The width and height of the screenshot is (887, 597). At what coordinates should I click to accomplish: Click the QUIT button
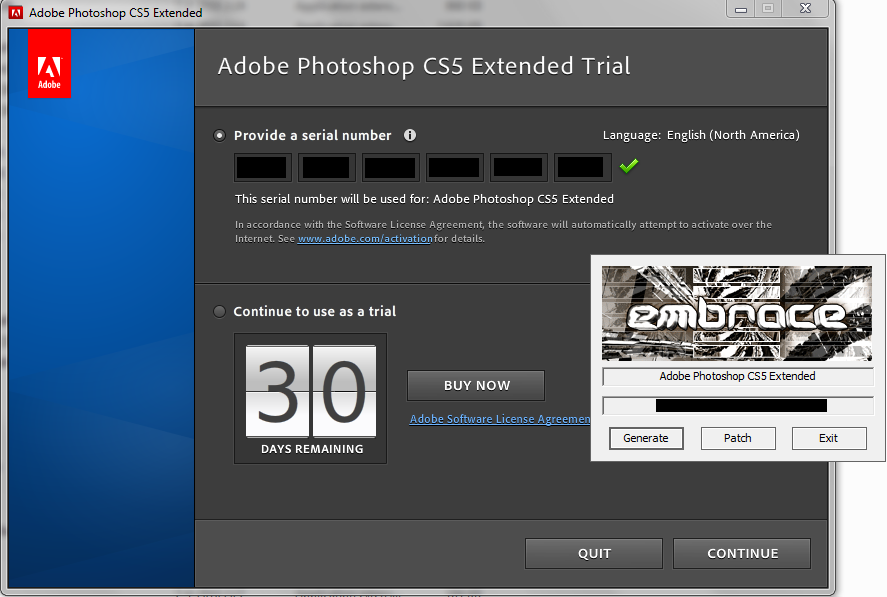(x=594, y=553)
